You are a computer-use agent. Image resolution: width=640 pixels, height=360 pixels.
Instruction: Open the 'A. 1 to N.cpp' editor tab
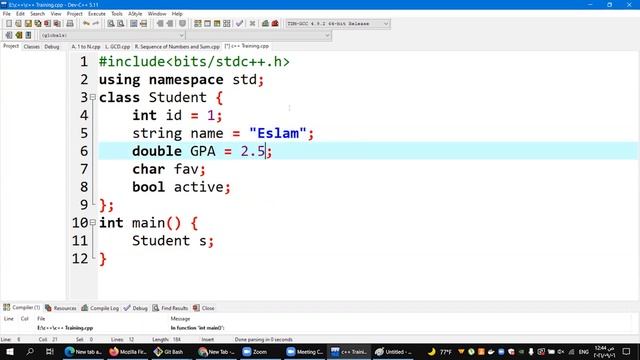point(86,47)
